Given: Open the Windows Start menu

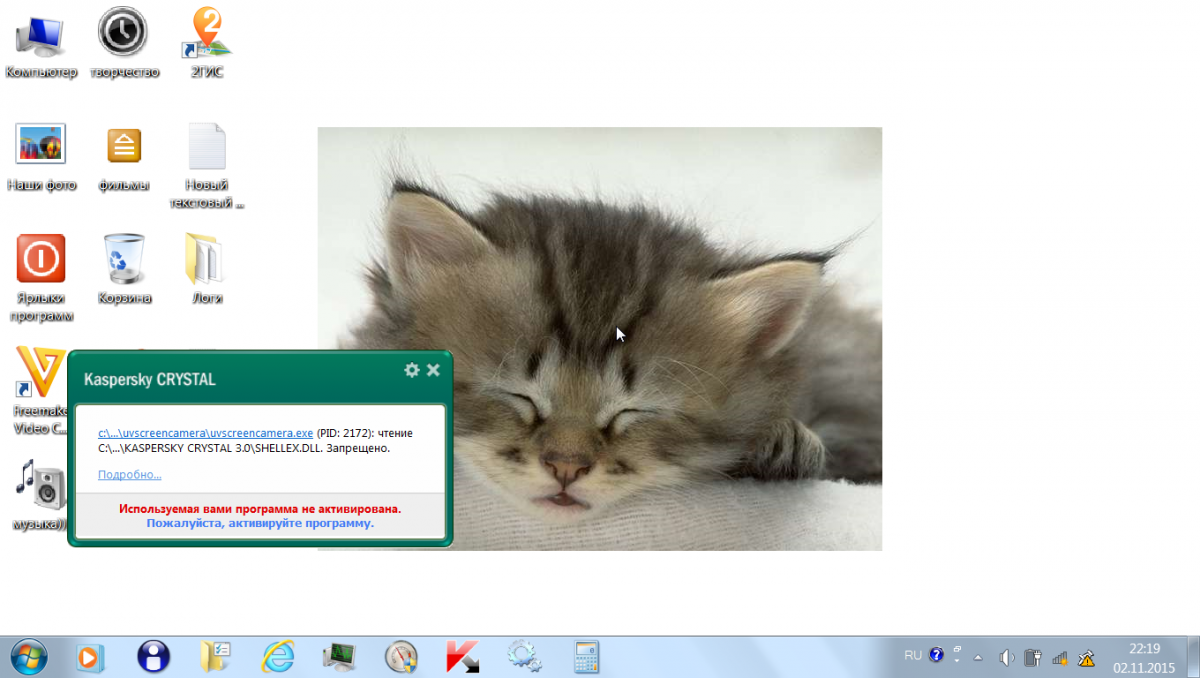Looking at the screenshot, I should (x=27, y=657).
